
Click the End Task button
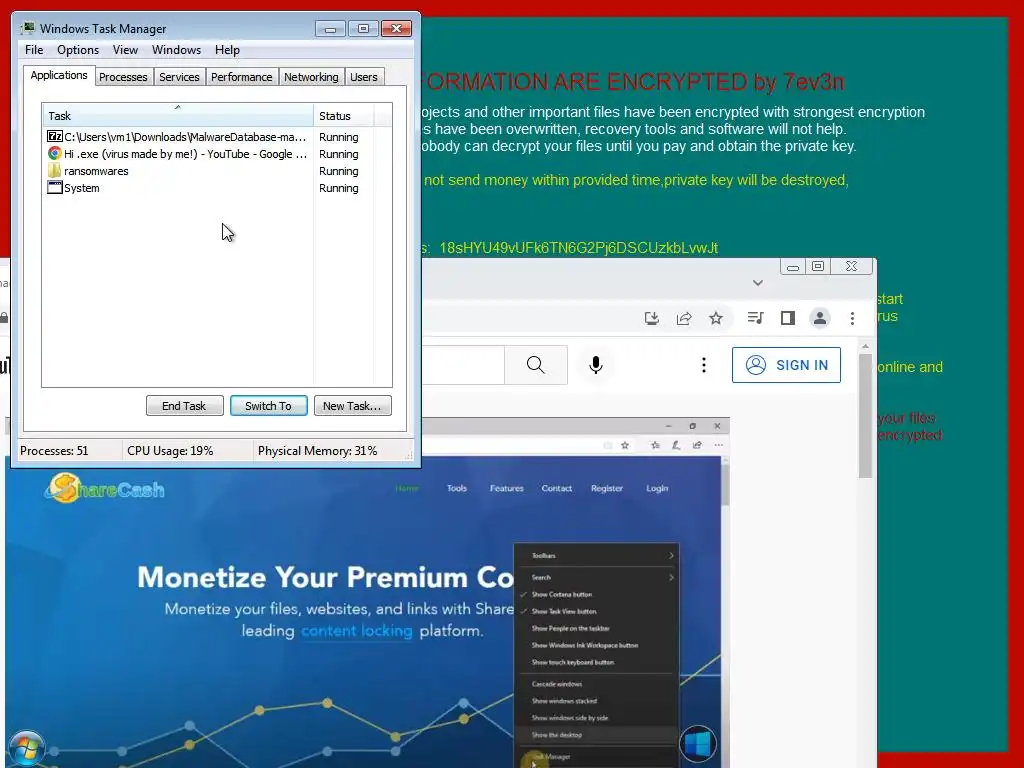(184, 406)
